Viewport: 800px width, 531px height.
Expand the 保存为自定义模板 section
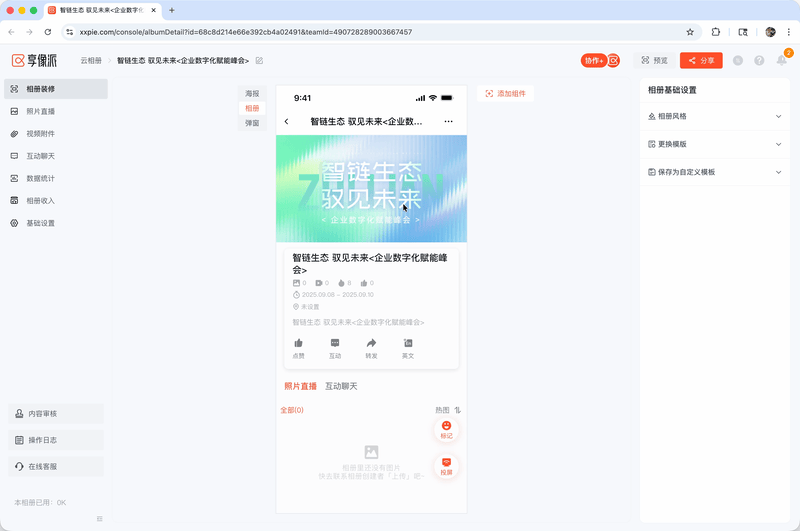714,172
